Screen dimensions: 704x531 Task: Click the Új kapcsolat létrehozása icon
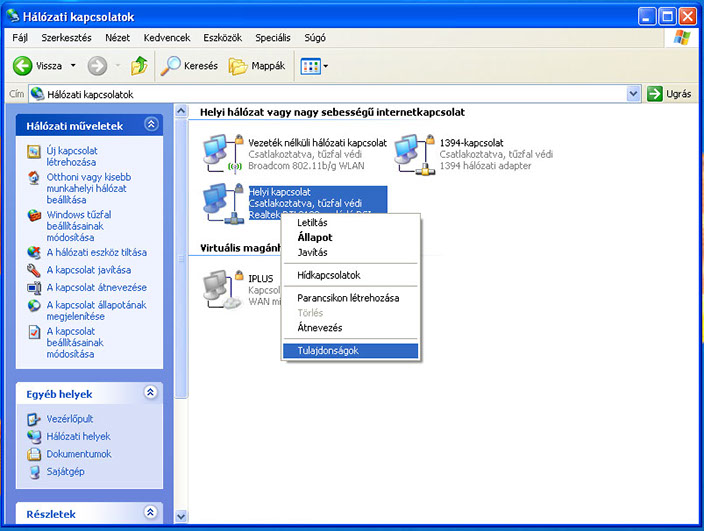pyautogui.click(x=34, y=152)
